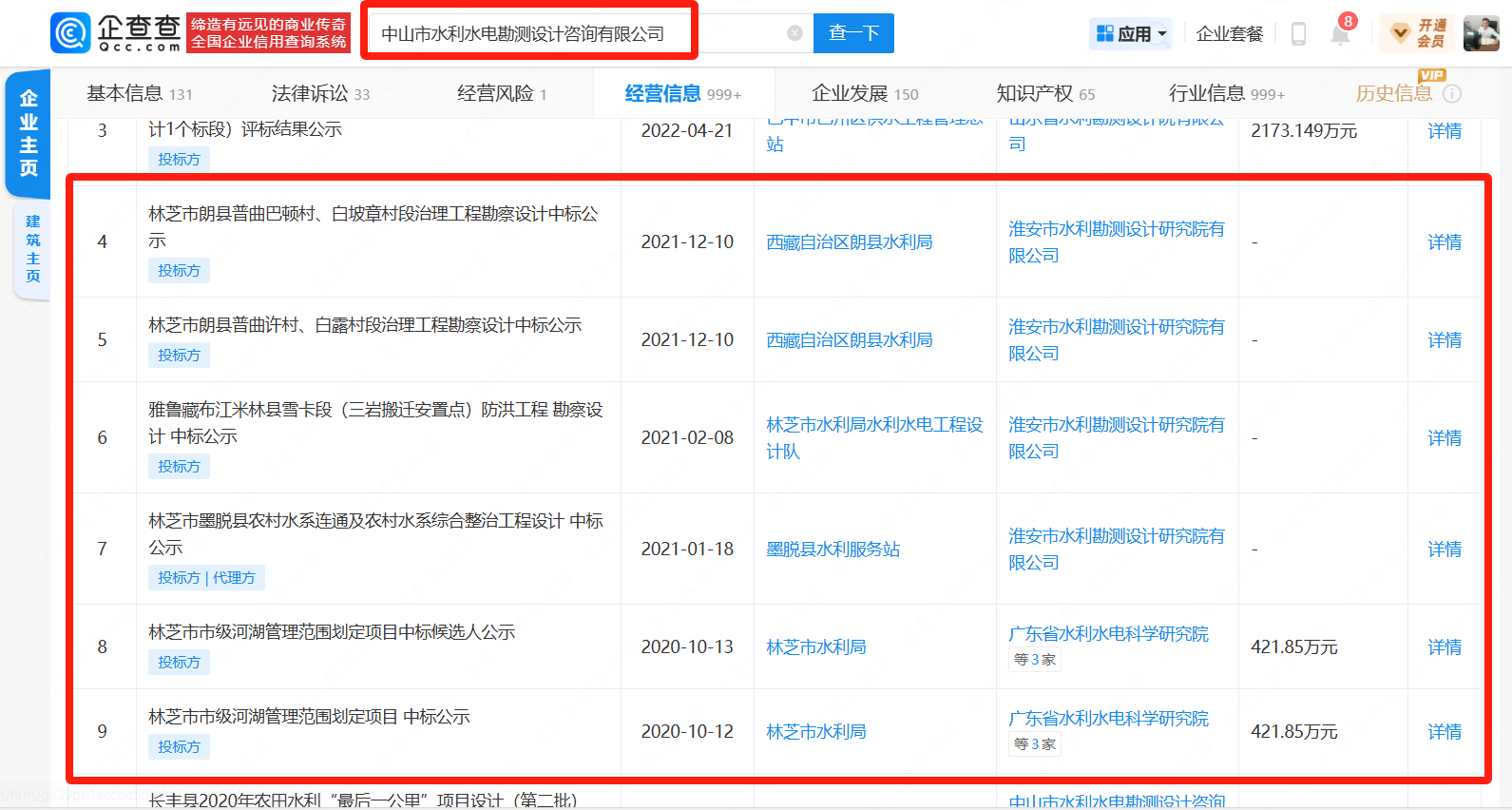1512x810 pixels.
Task: Open 详情 for row 3
Action: (x=1445, y=130)
